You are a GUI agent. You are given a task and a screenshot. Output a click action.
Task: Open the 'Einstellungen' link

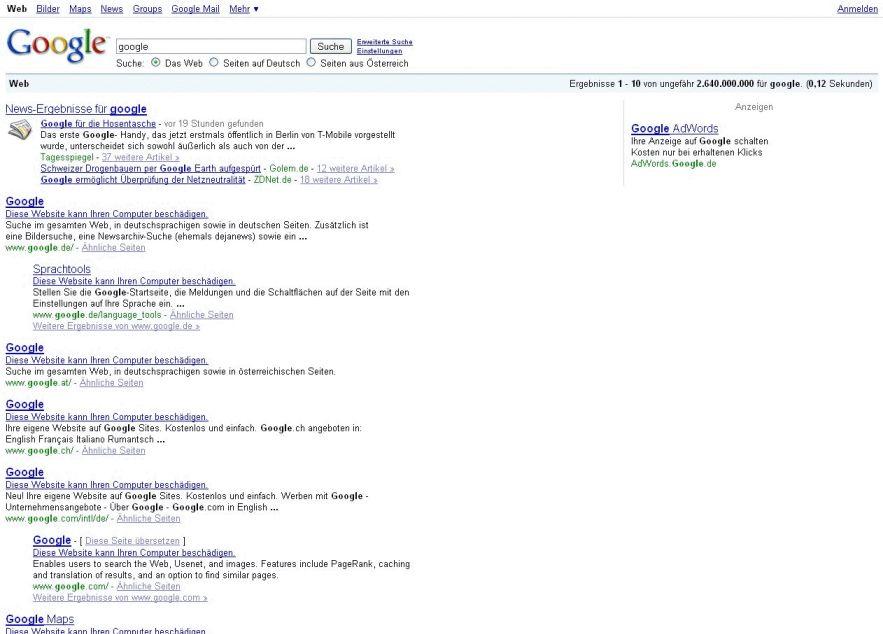[379, 51]
